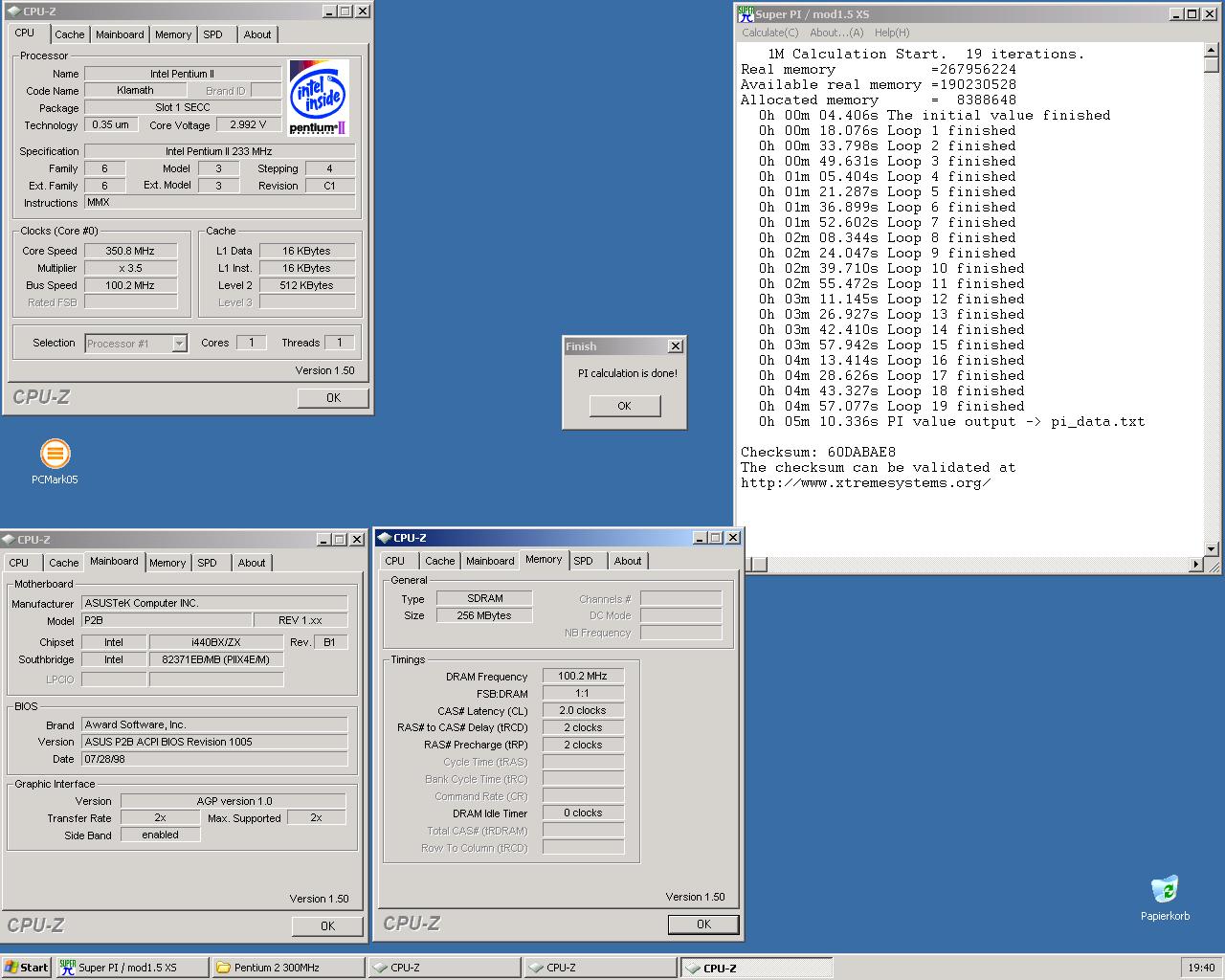Click OK in the top CPU-Z window
1225x980 pixels.
pos(333,397)
